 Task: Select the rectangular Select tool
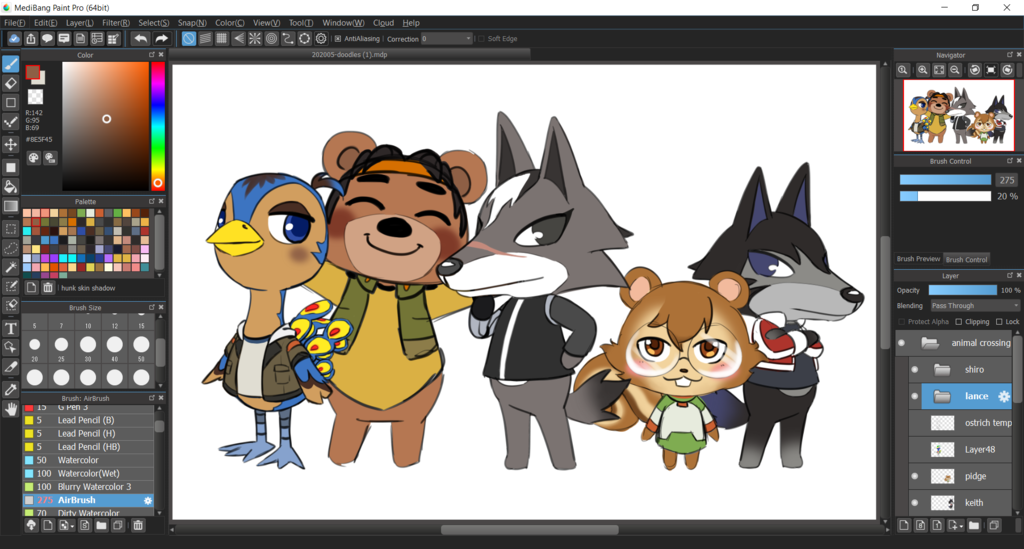click(x=10, y=228)
